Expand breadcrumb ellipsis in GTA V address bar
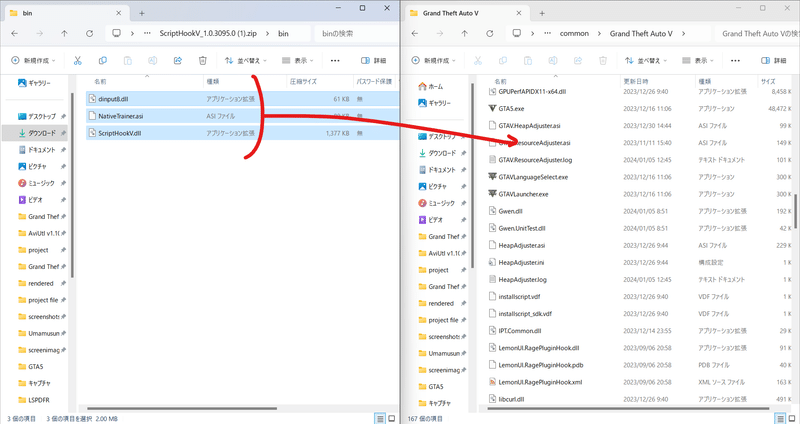Viewport: 800px width, 424px height. [x=547, y=34]
